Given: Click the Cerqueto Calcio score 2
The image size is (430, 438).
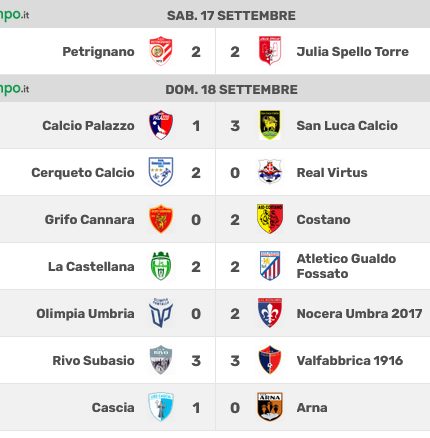Looking at the screenshot, I should (196, 173).
